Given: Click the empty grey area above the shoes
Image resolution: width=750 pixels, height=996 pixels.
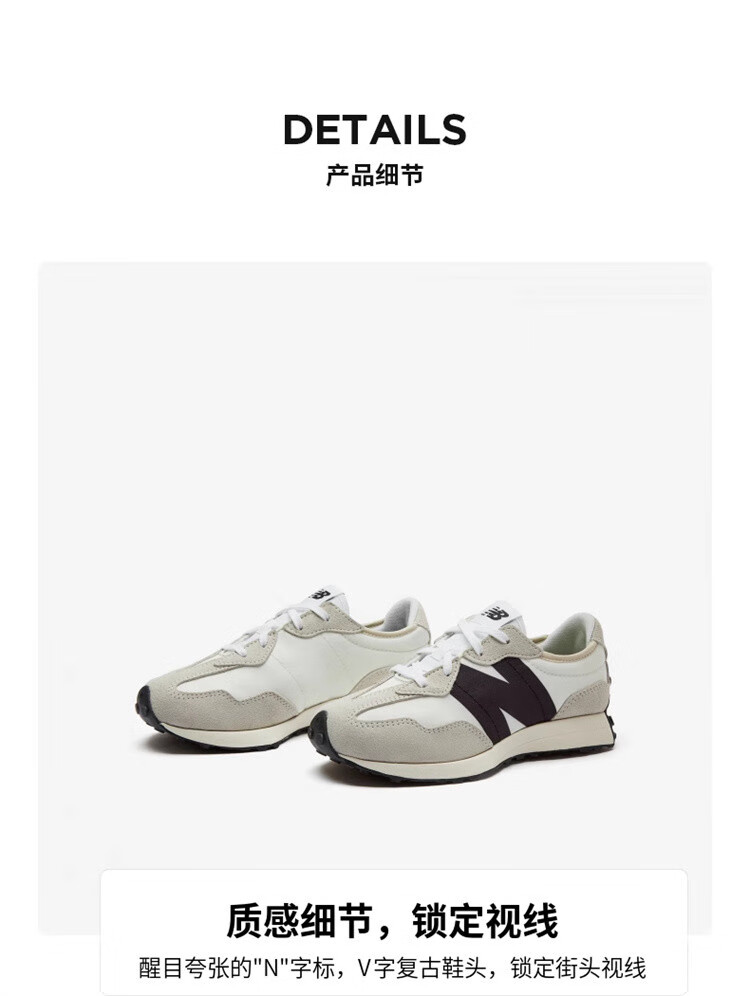Looking at the screenshot, I should pos(375,413).
